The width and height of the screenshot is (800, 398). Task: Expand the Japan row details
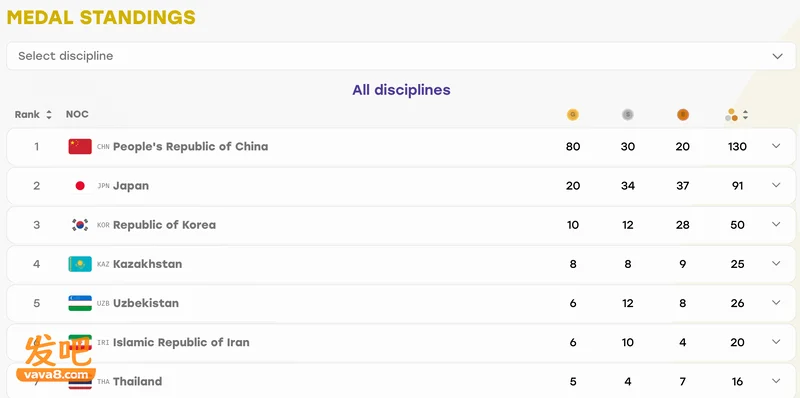(x=776, y=185)
